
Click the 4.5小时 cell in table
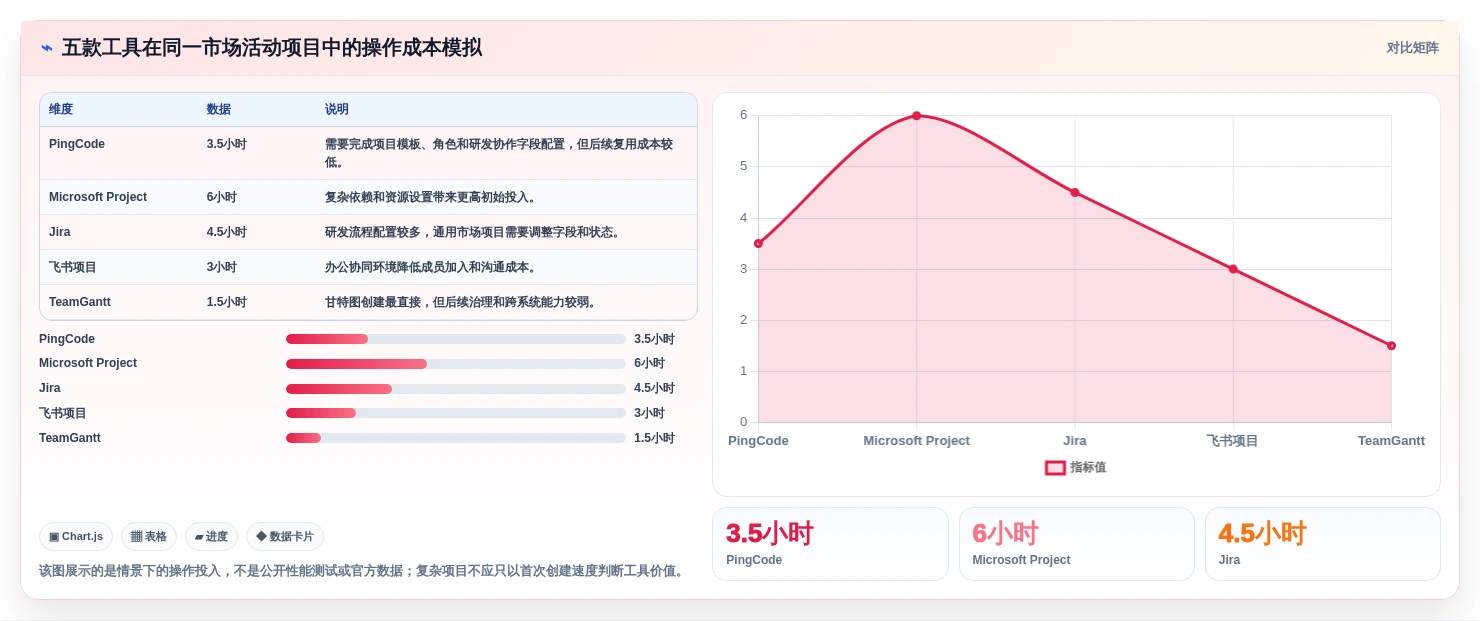pyautogui.click(x=227, y=232)
